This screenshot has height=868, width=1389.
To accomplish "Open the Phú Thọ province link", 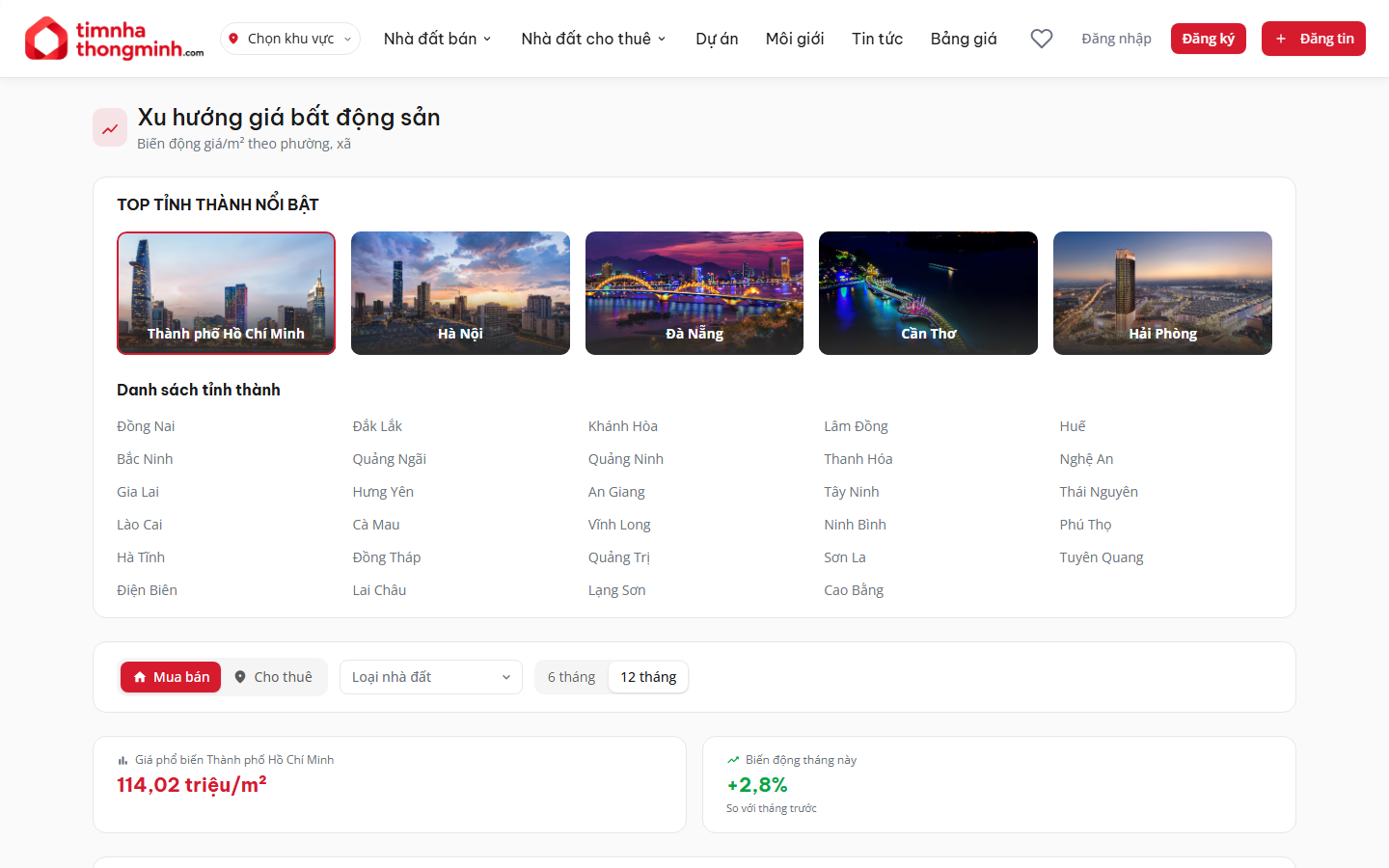I will pyautogui.click(x=1085, y=525).
